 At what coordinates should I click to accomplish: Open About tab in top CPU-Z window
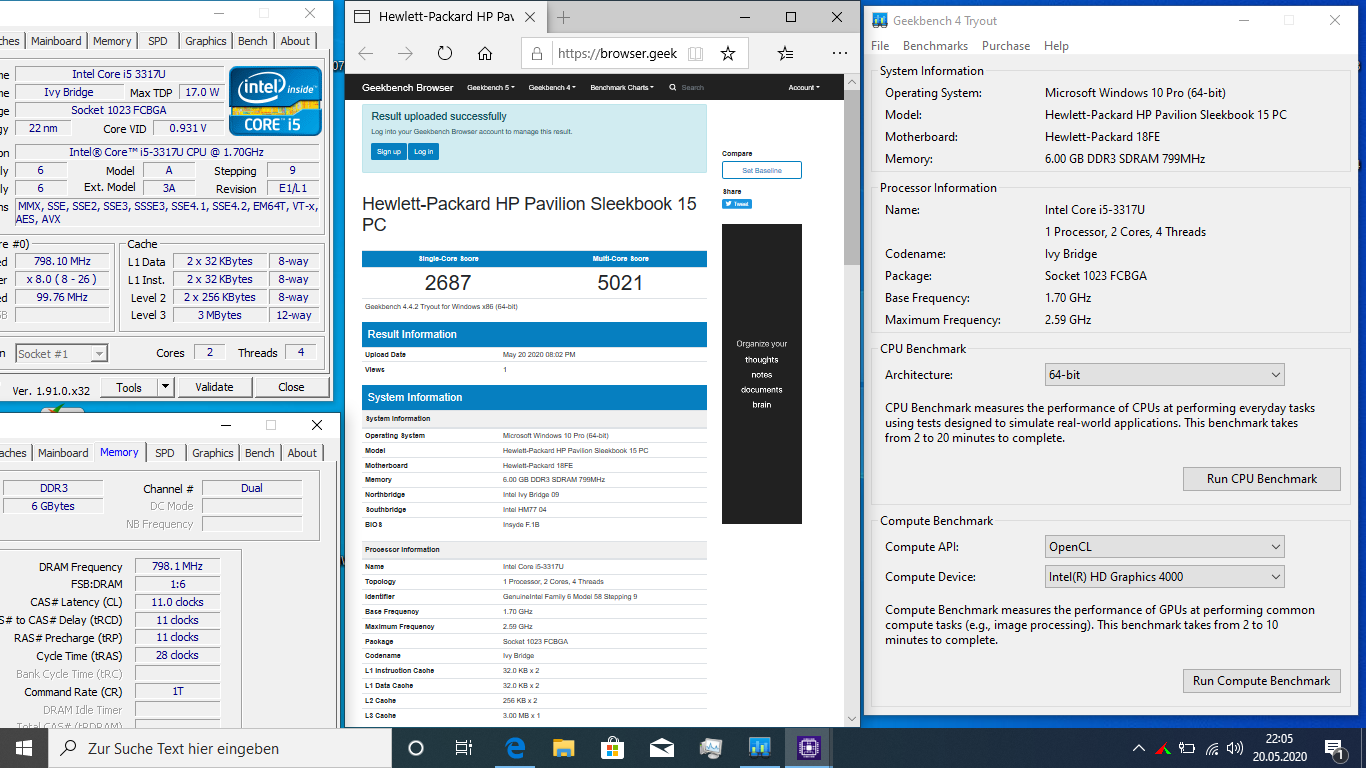pyautogui.click(x=295, y=41)
